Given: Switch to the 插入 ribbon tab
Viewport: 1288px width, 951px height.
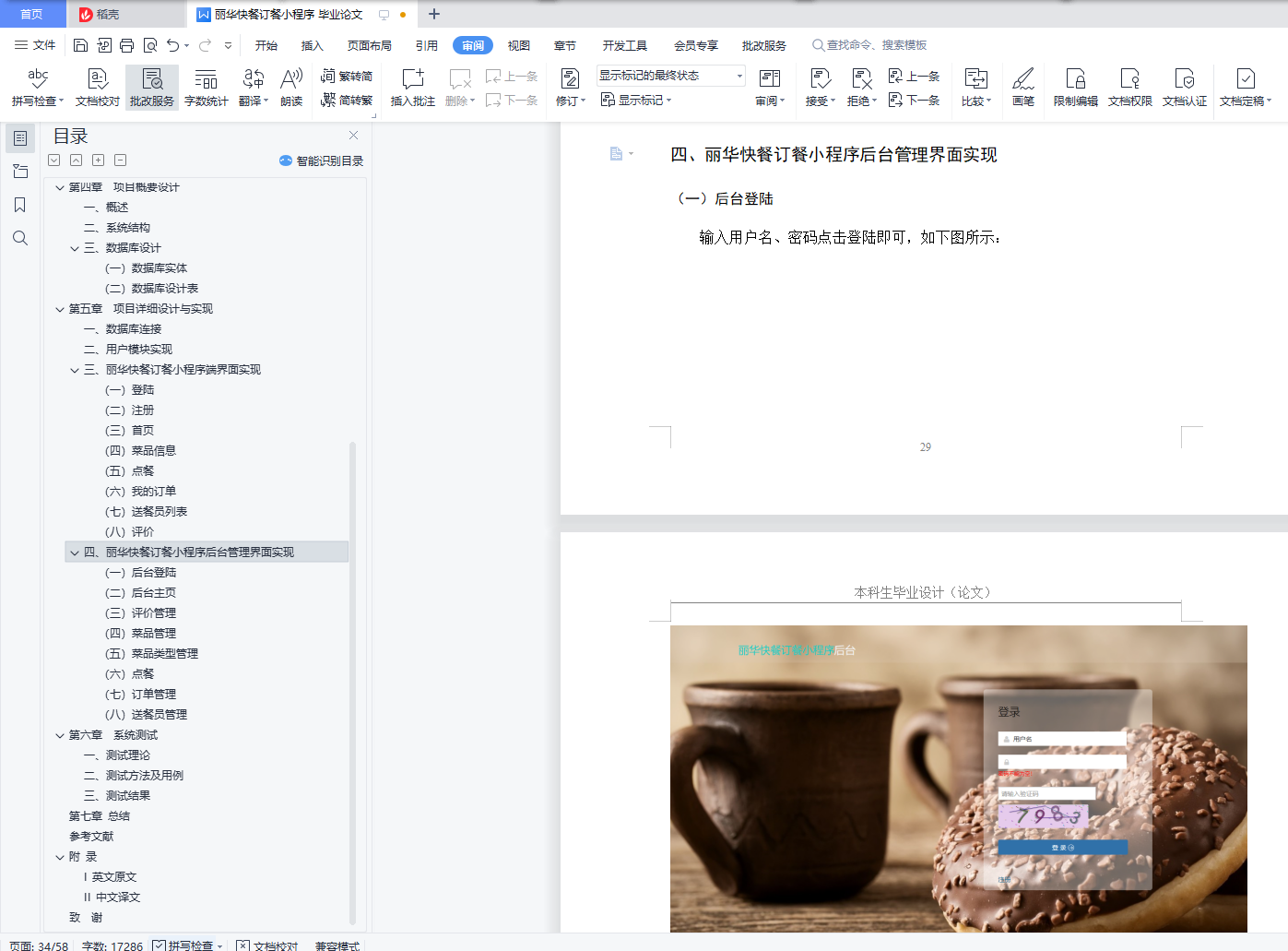Looking at the screenshot, I should (x=313, y=45).
